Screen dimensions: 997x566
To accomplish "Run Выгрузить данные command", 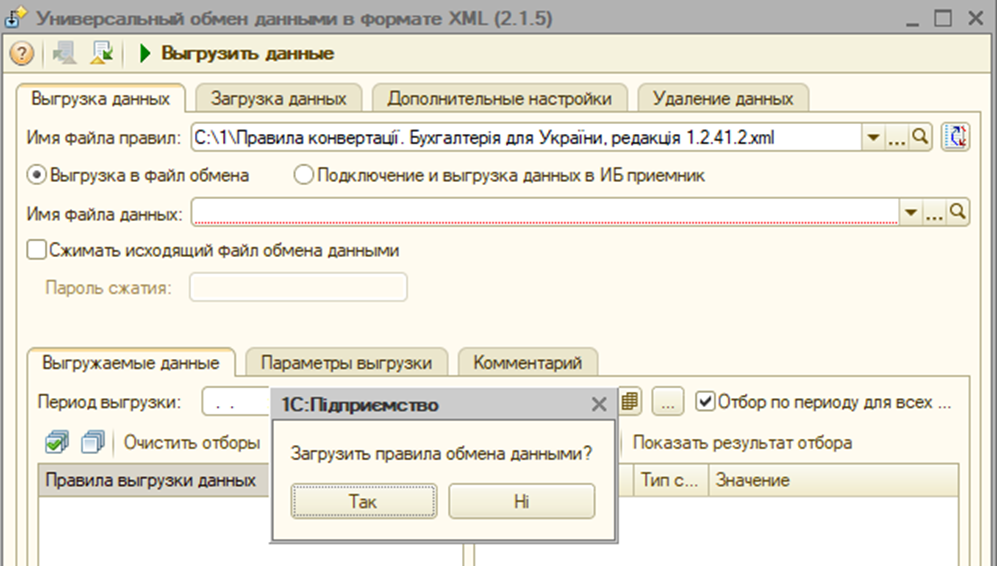I will point(237,53).
